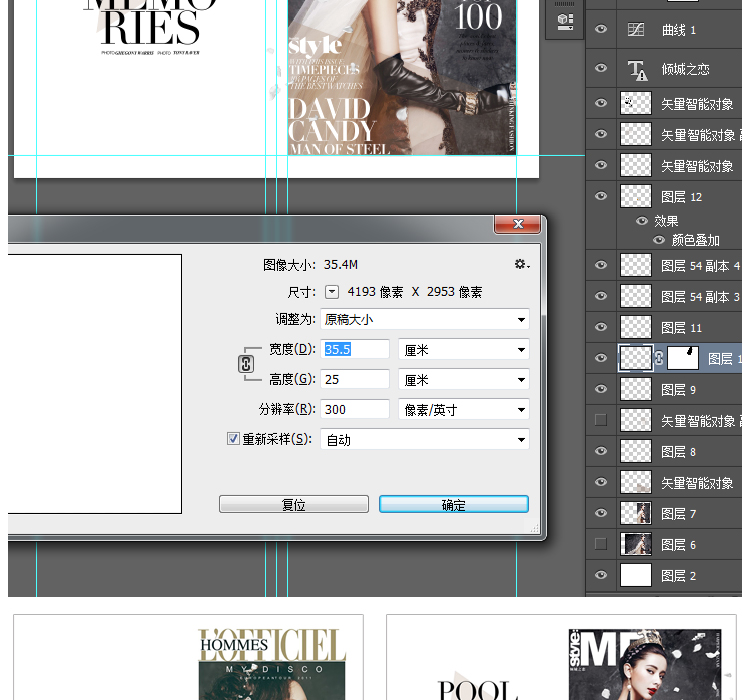Open the 调整为 preset dropdown
The image size is (750, 700).
pos(424,320)
